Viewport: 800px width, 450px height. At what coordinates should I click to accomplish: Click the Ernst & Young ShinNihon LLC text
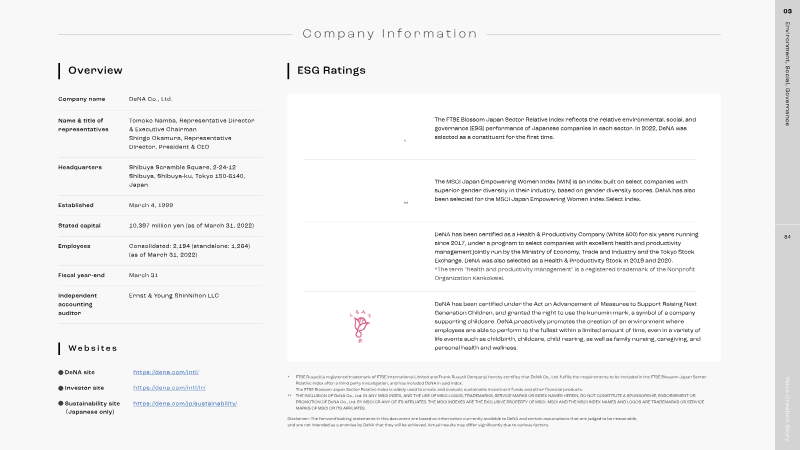click(174, 296)
